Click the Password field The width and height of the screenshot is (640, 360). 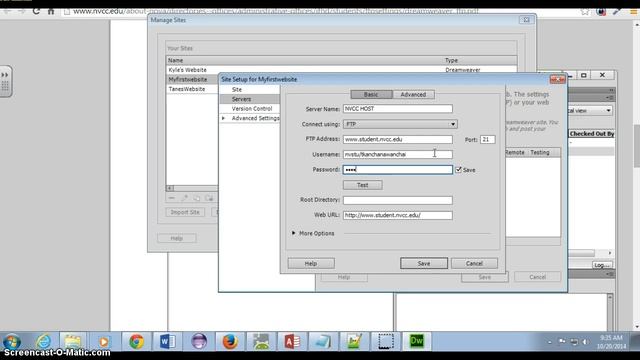pos(398,169)
